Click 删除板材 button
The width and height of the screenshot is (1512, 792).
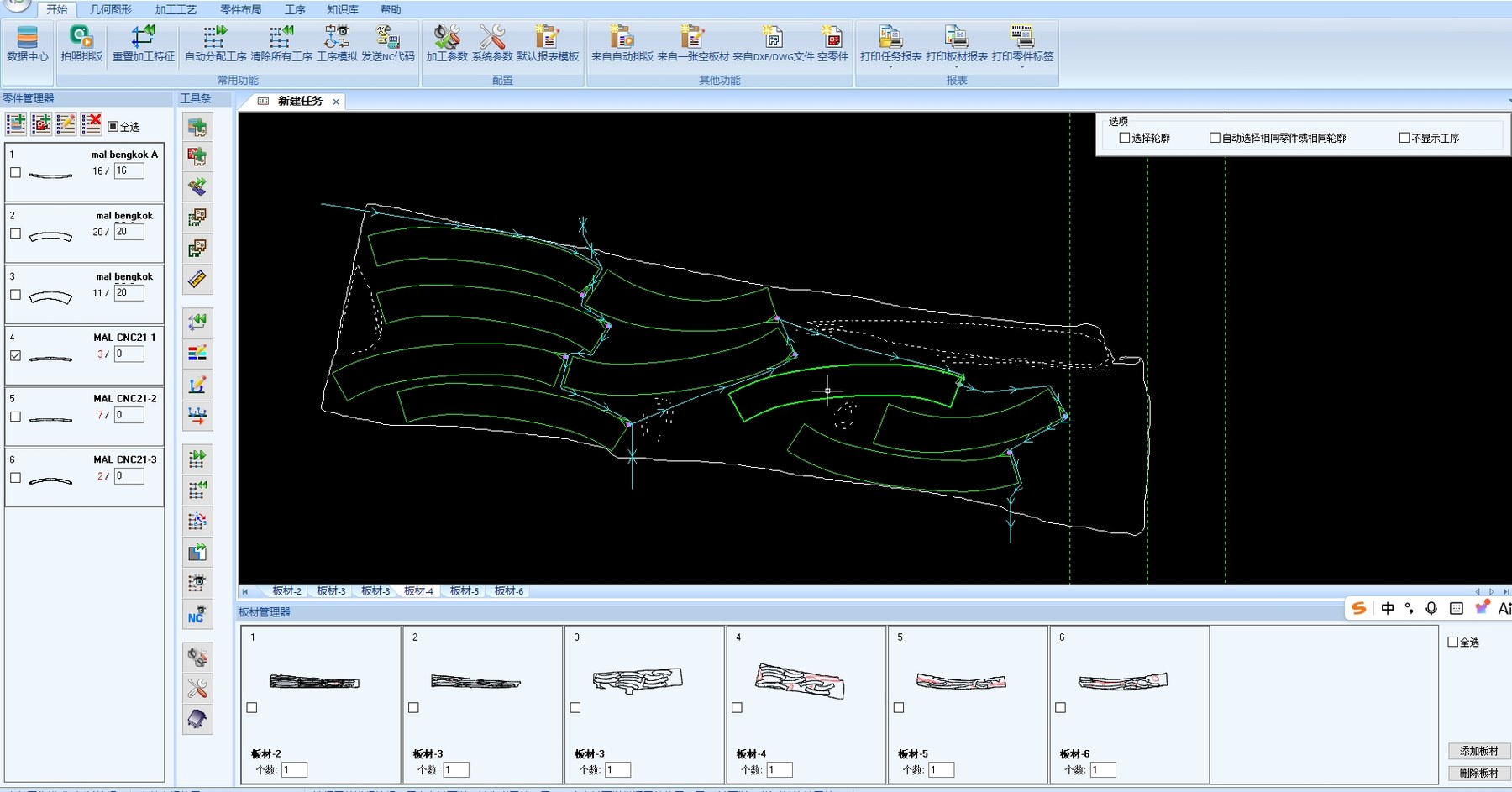pyautogui.click(x=1478, y=774)
